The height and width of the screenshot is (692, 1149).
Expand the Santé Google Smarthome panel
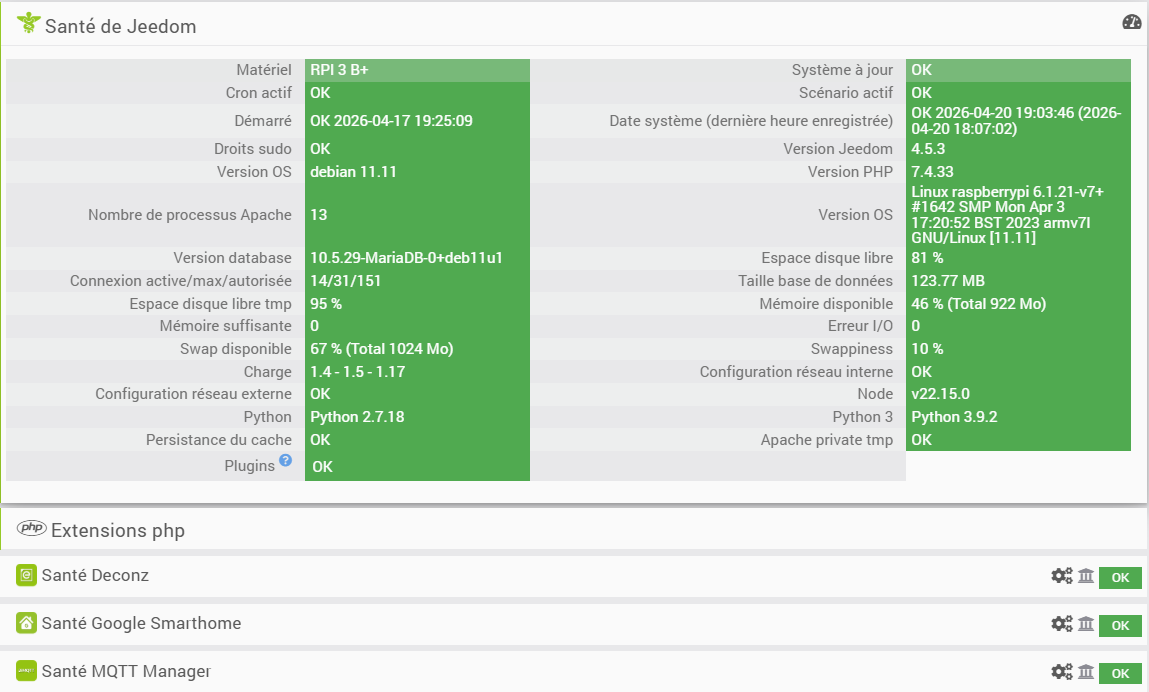click(x=141, y=624)
